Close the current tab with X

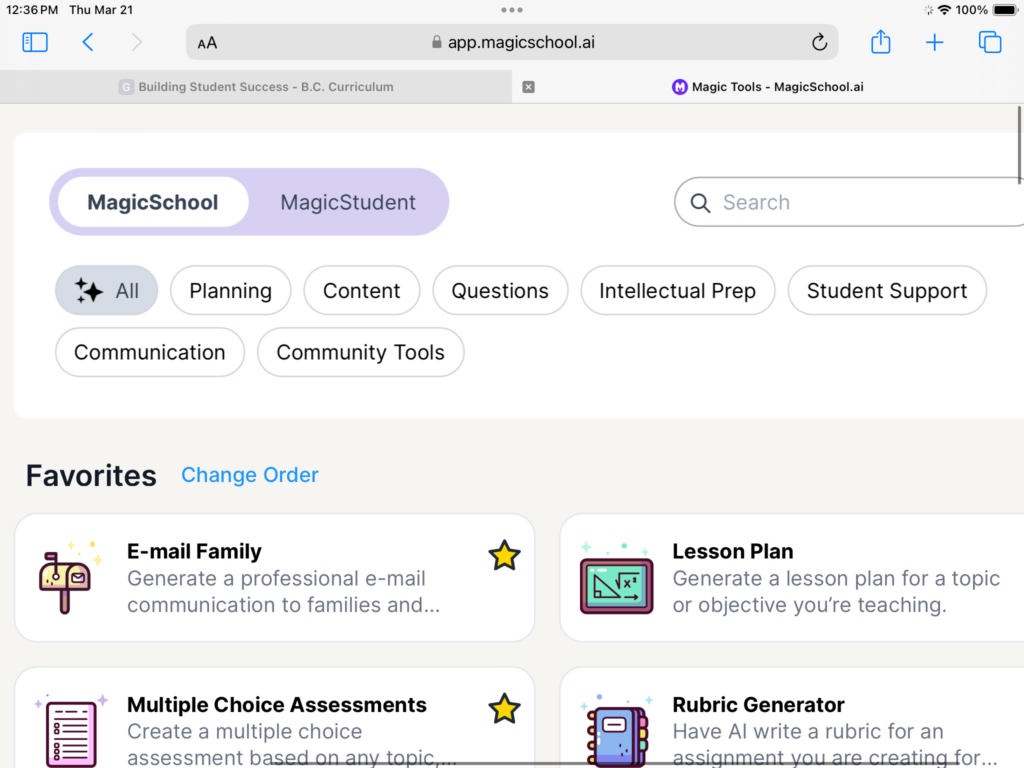tap(528, 87)
